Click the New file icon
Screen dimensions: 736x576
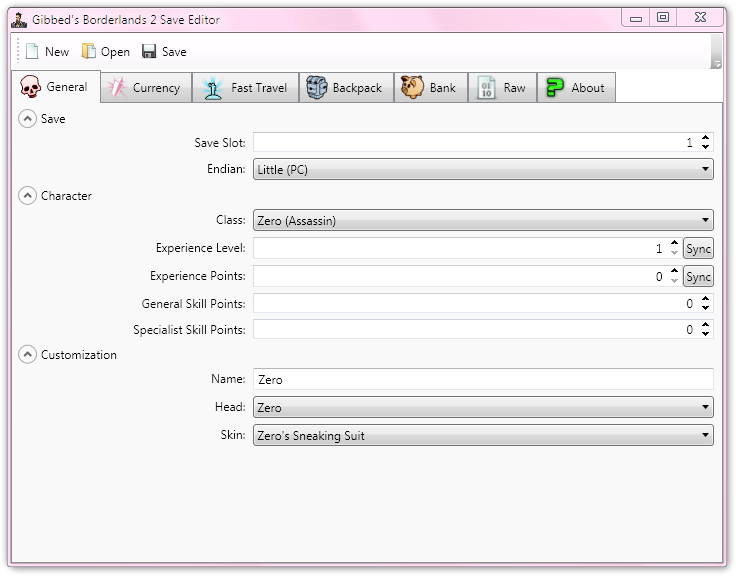32,51
